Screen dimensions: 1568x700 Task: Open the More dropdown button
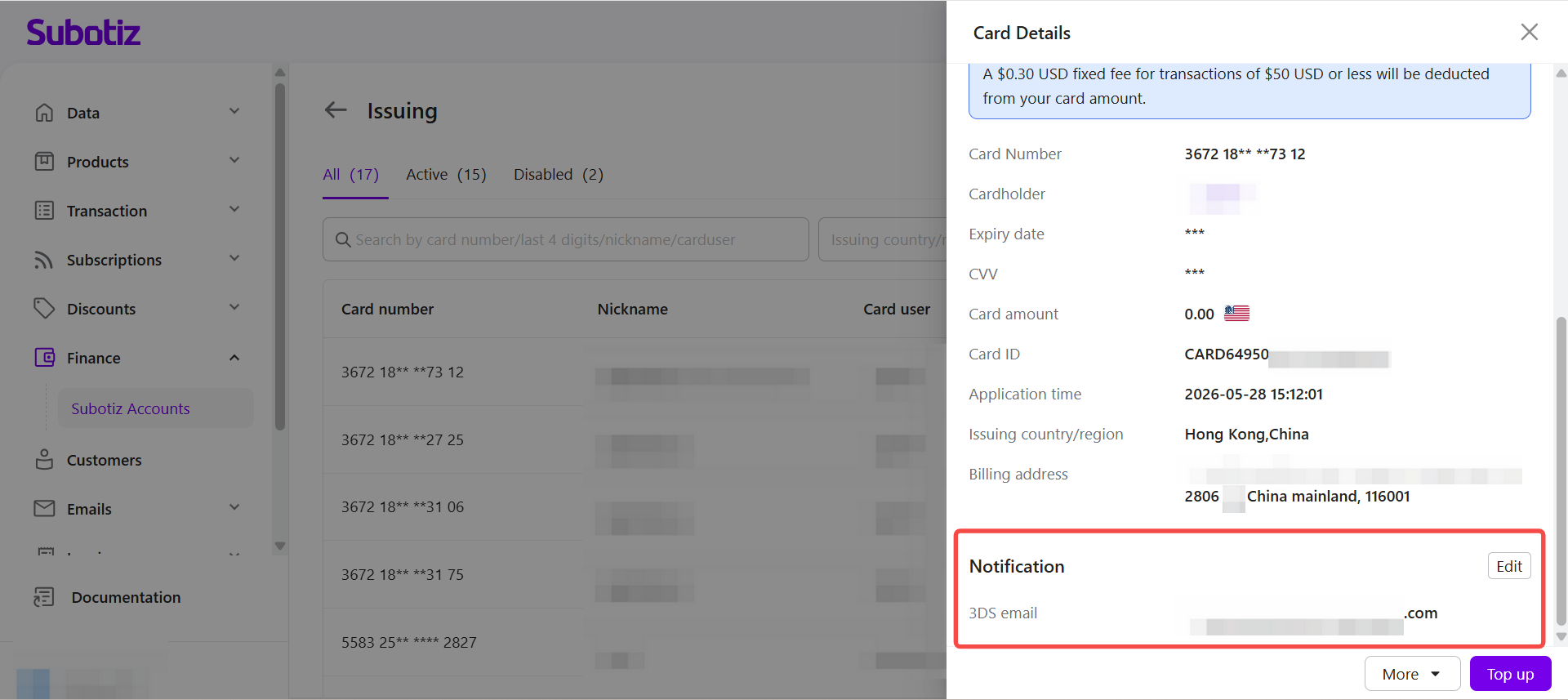(x=1412, y=674)
